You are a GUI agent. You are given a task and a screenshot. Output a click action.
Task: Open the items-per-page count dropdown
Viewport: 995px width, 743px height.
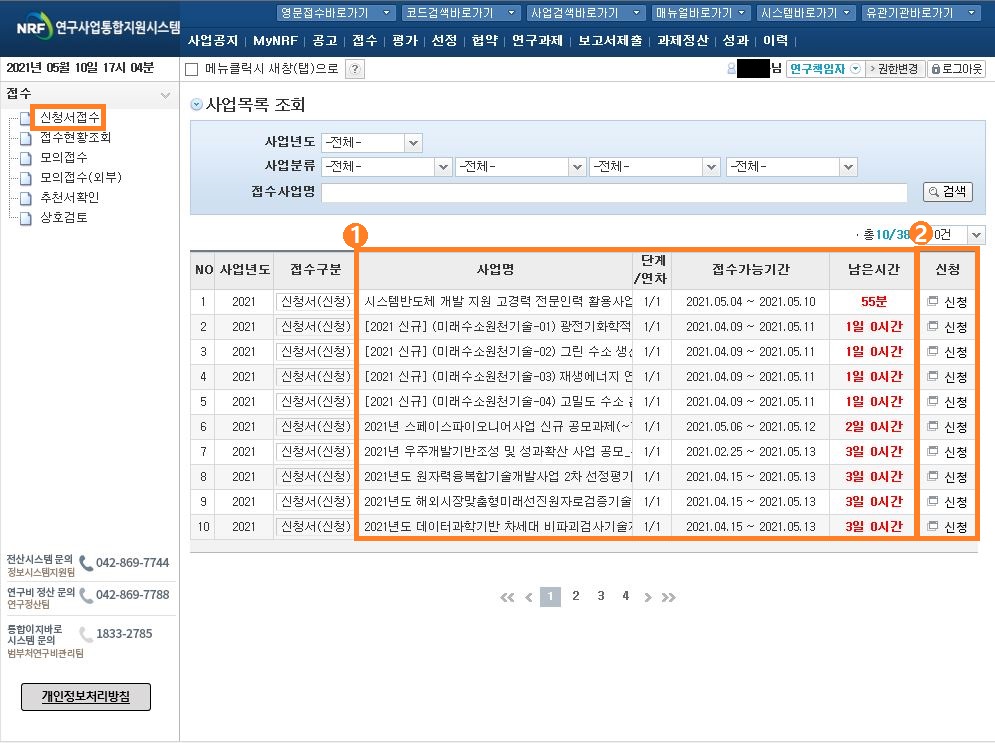coord(961,234)
